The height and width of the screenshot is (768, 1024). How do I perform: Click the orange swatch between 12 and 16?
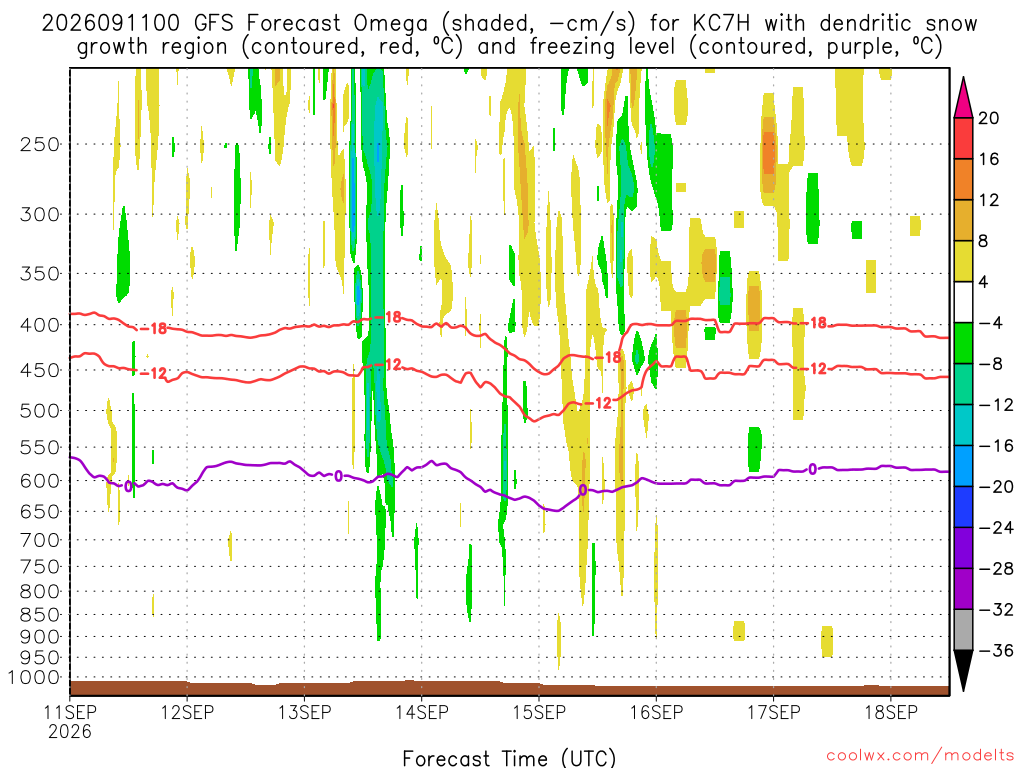pos(963,179)
